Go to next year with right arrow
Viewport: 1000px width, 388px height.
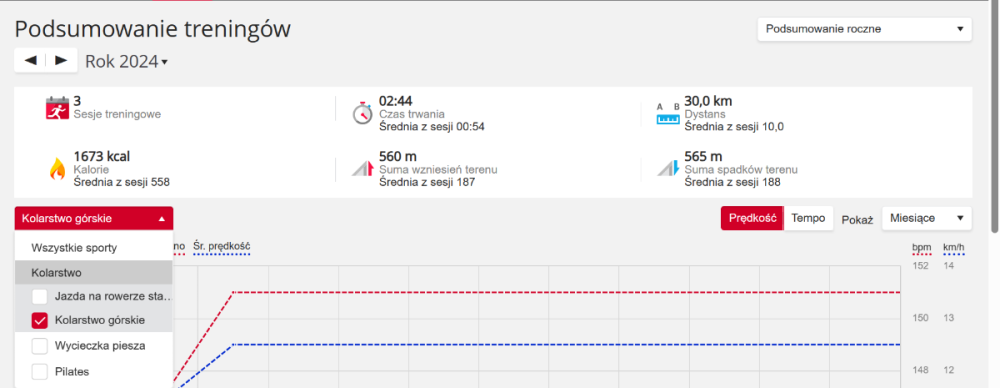[61, 61]
